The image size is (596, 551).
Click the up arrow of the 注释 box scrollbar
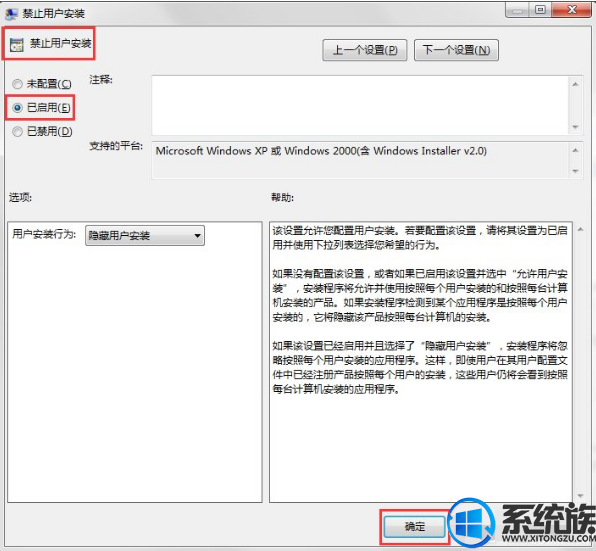pos(575,84)
